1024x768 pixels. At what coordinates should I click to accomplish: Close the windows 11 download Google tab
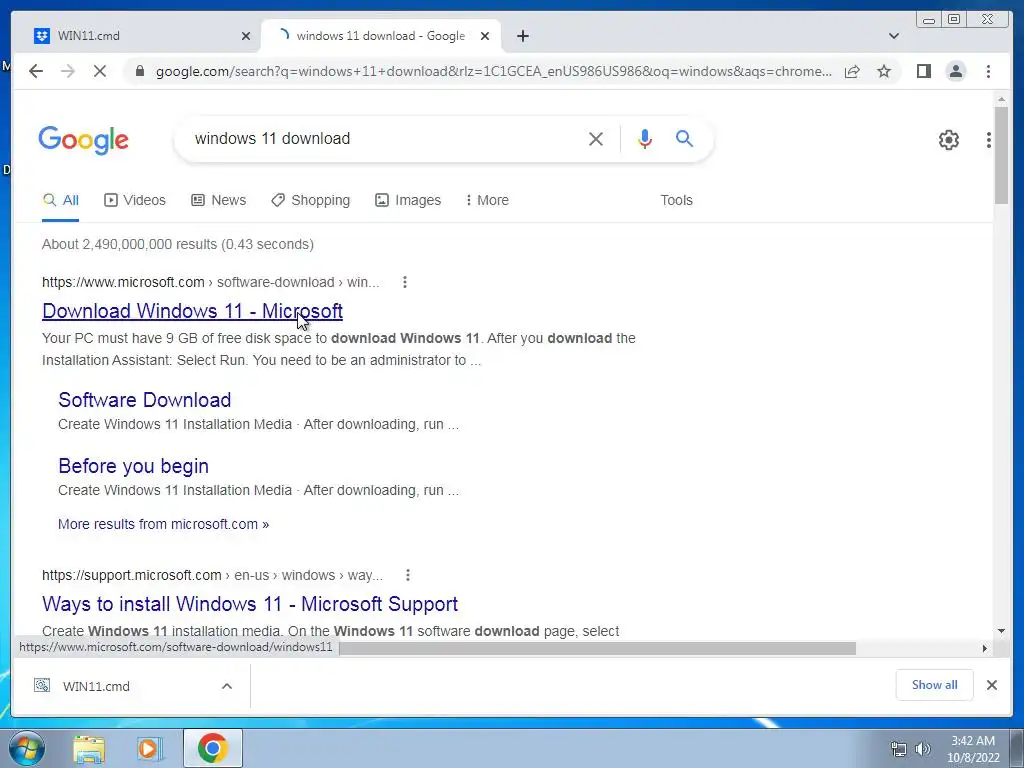tap(485, 36)
